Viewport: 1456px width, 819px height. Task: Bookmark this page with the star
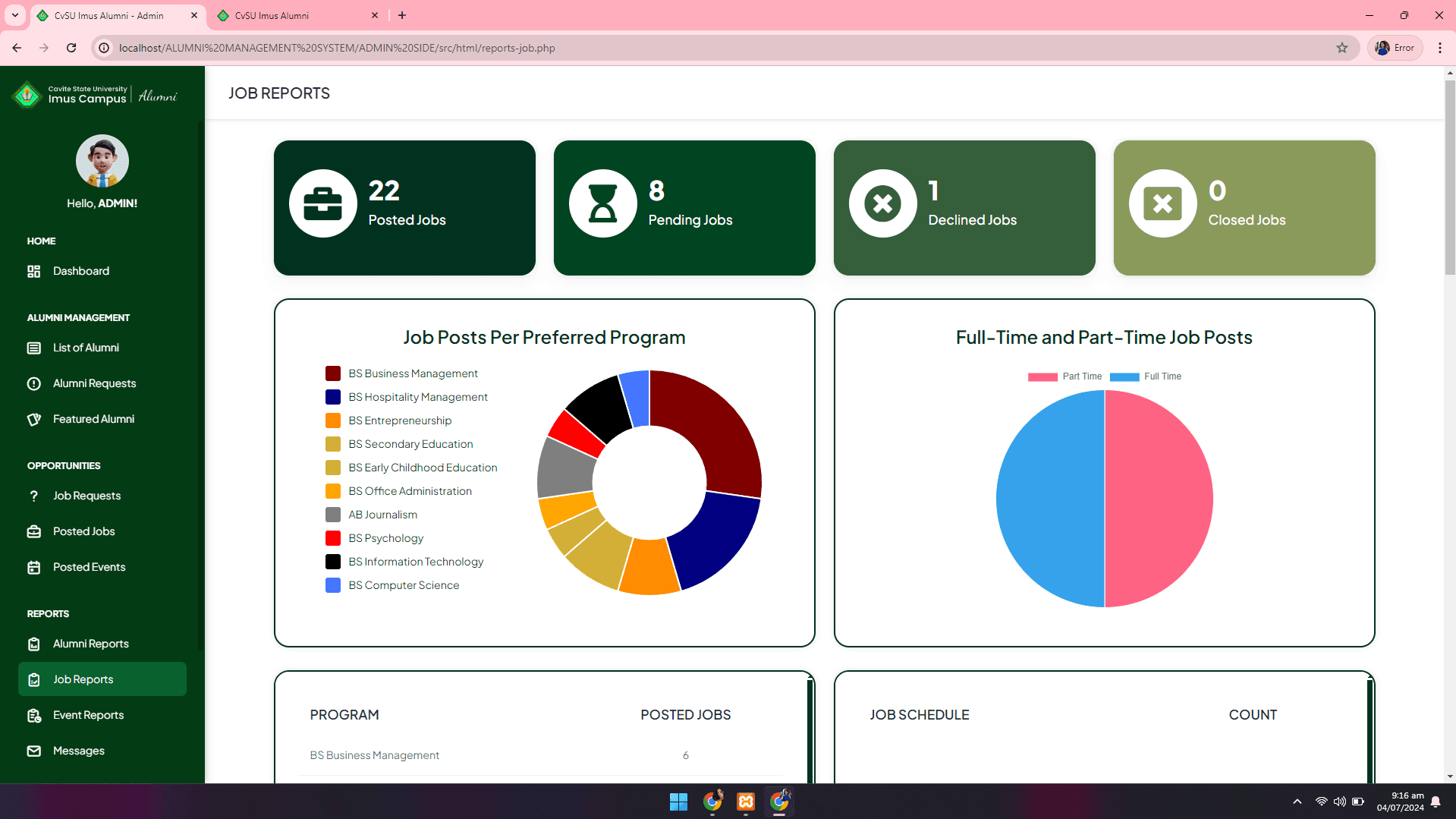[1342, 48]
